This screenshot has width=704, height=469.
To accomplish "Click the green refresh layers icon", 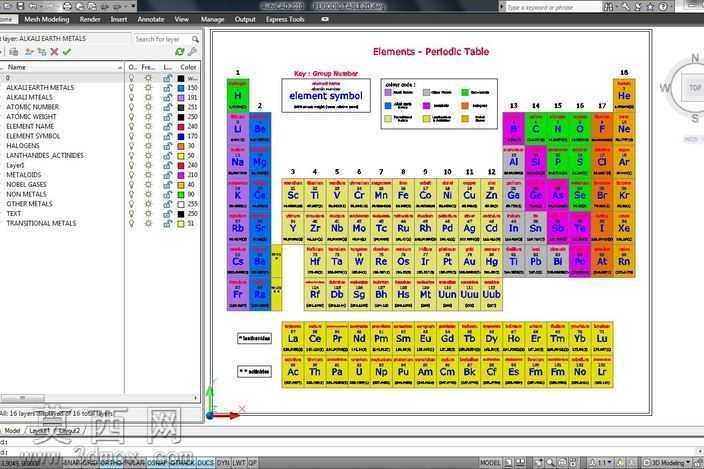I will pos(180,52).
